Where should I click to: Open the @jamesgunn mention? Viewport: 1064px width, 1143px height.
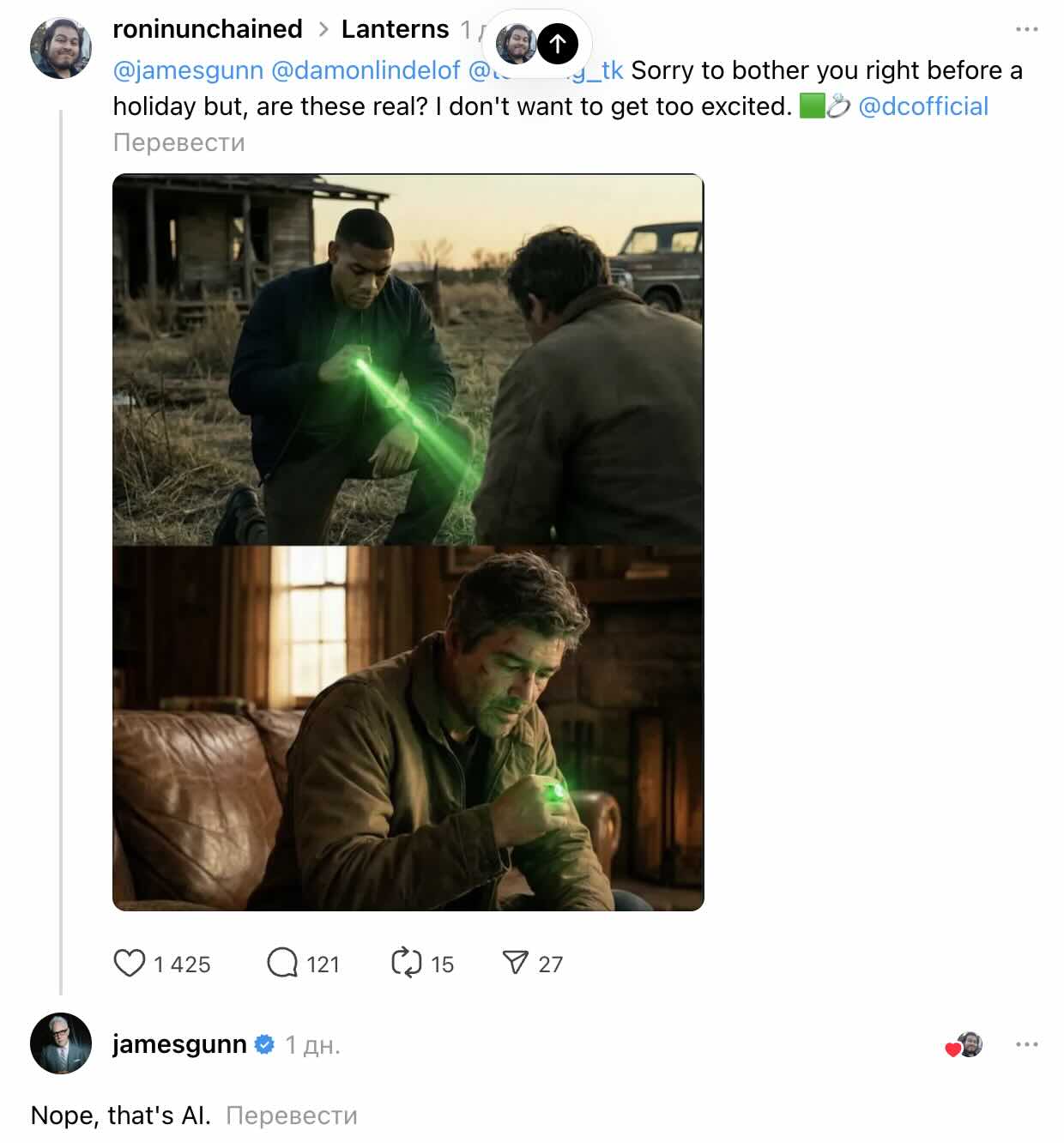point(188,70)
